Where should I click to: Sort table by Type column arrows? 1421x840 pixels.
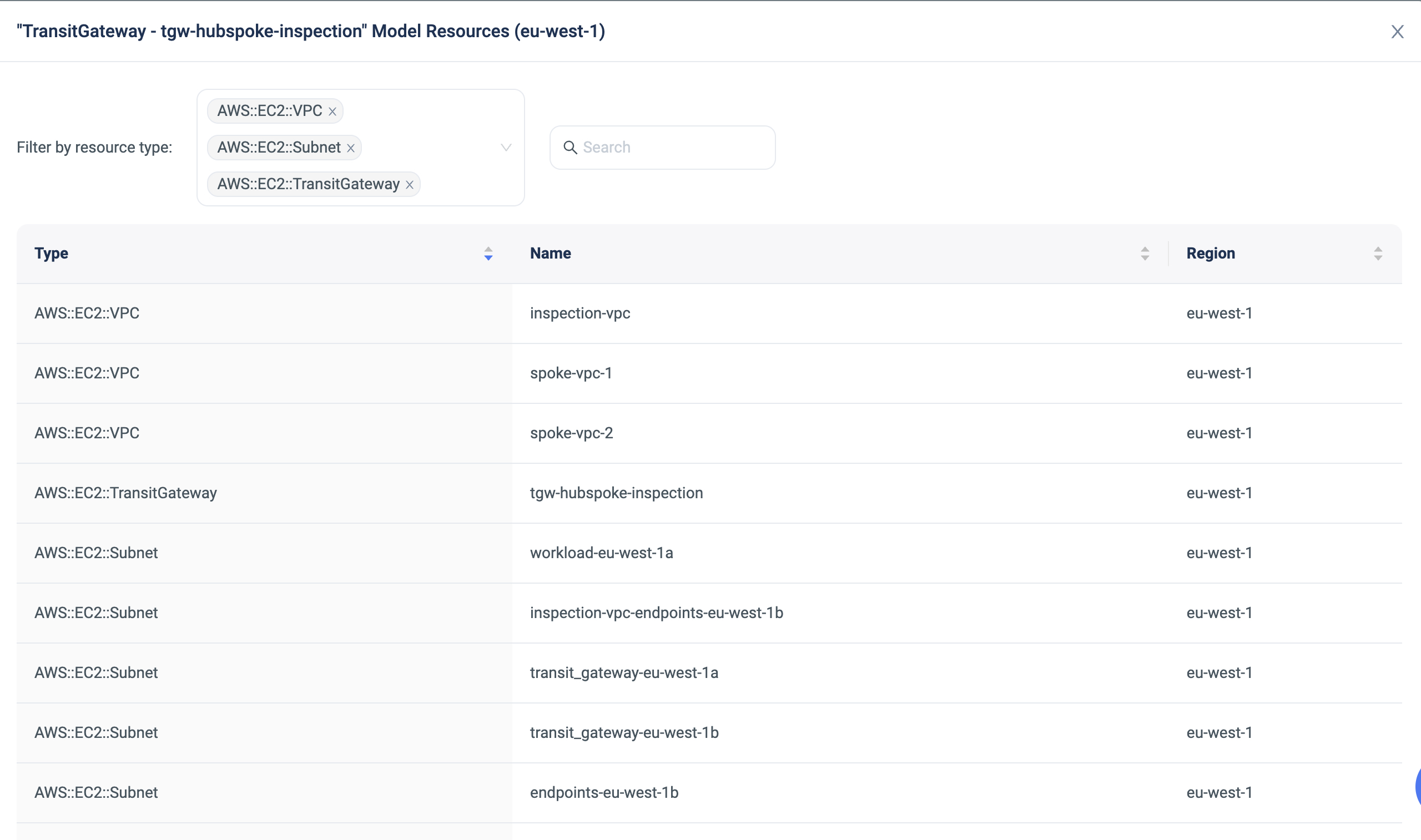[488, 254]
